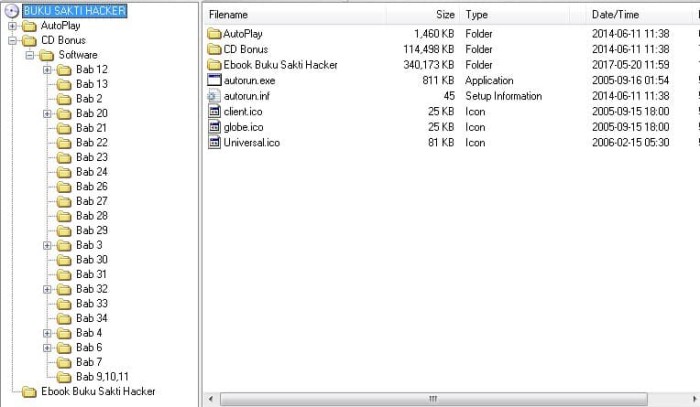This screenshot has width=700, height=407.
Task: Click the Bab 12 folder icon
Action: [64, 70]
